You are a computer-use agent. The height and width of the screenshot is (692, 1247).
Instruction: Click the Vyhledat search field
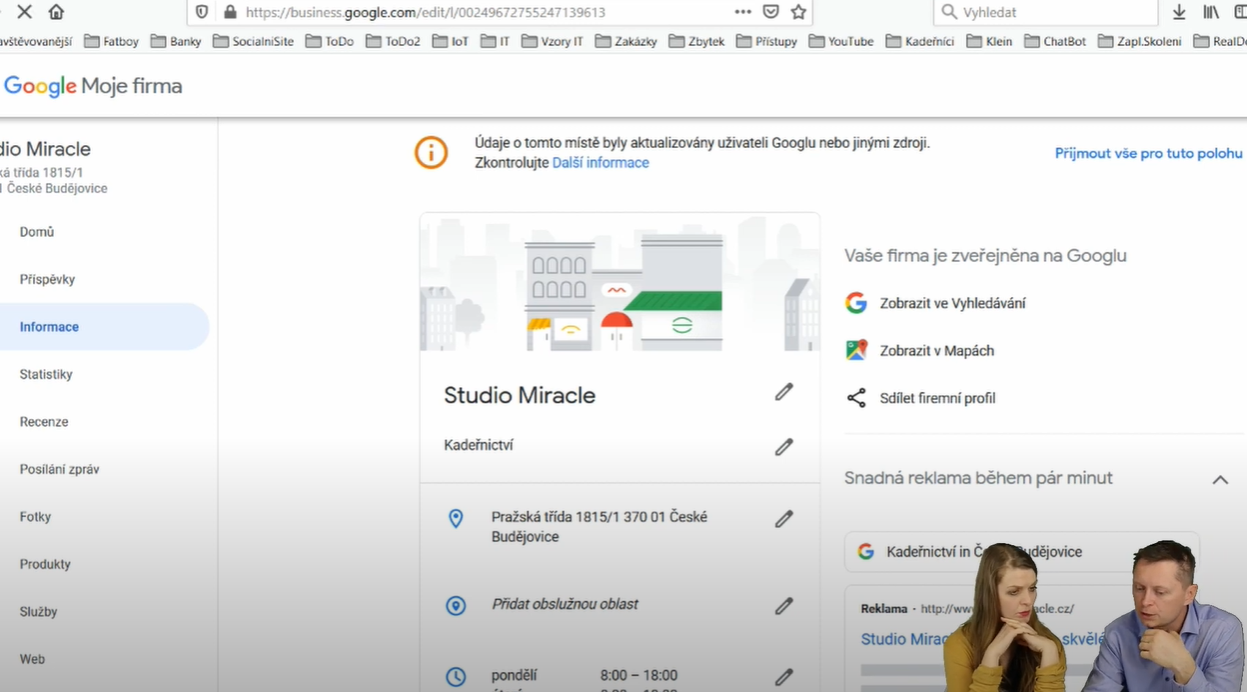(x=1045, y=12)
